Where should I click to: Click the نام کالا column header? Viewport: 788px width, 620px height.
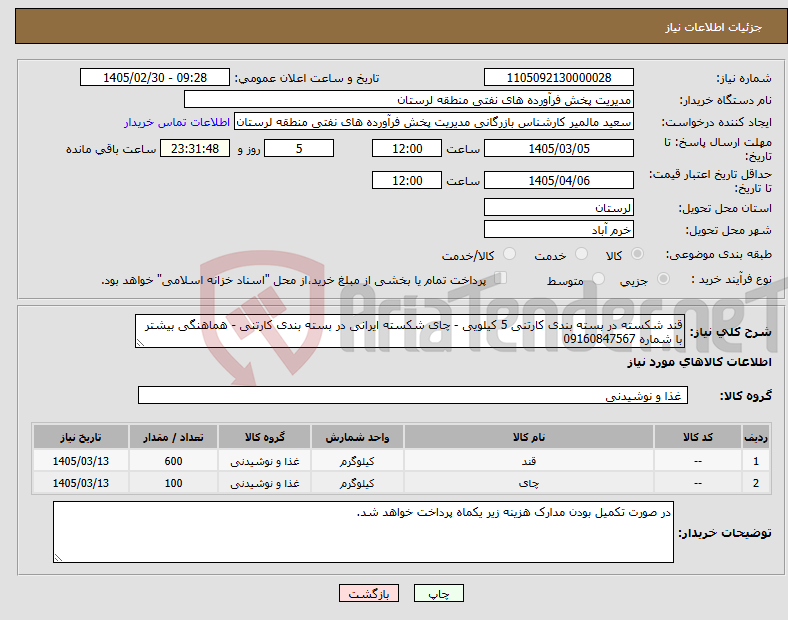point(529,437)
